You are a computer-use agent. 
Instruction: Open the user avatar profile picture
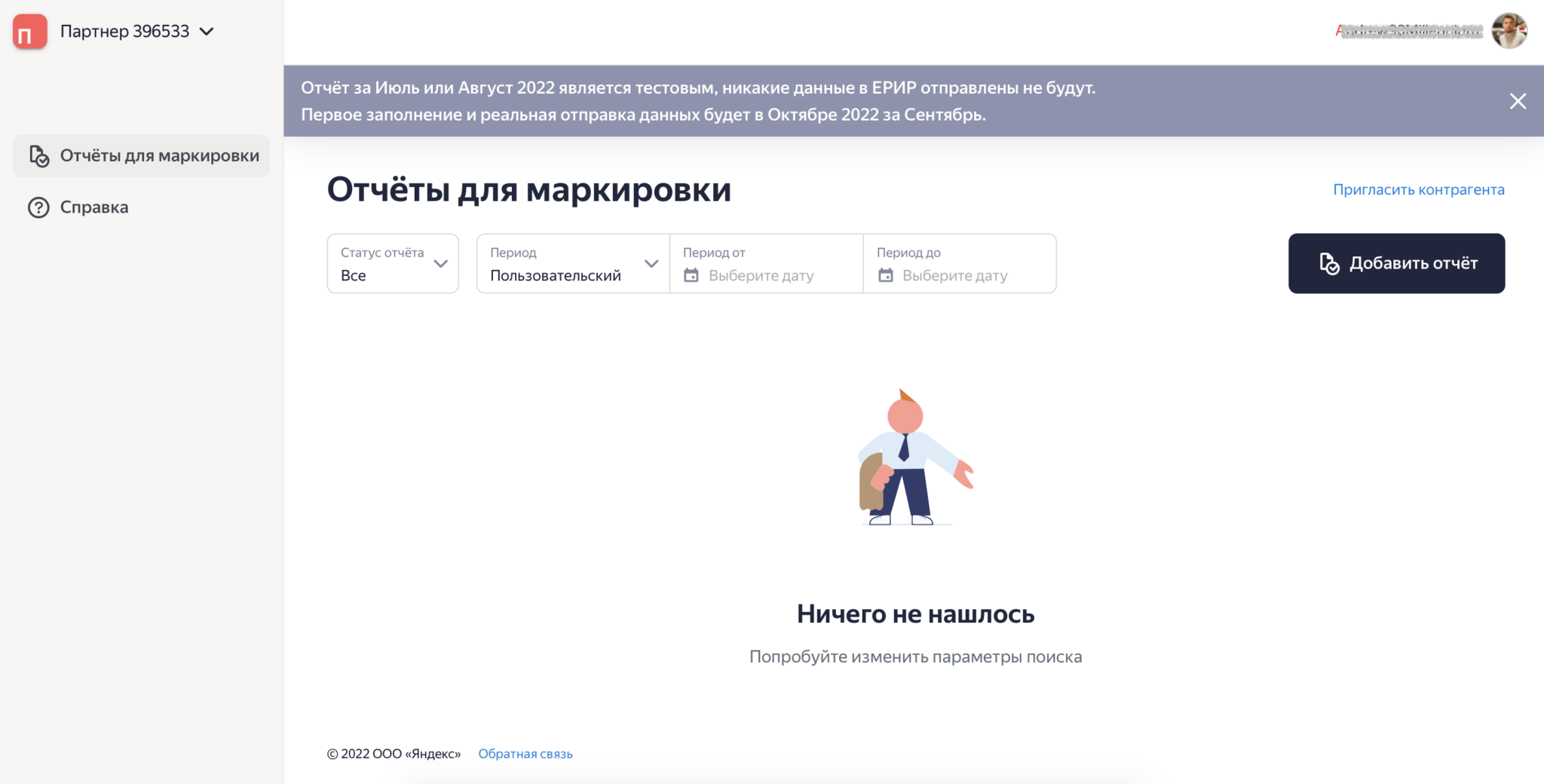[x=1509, y=31]
